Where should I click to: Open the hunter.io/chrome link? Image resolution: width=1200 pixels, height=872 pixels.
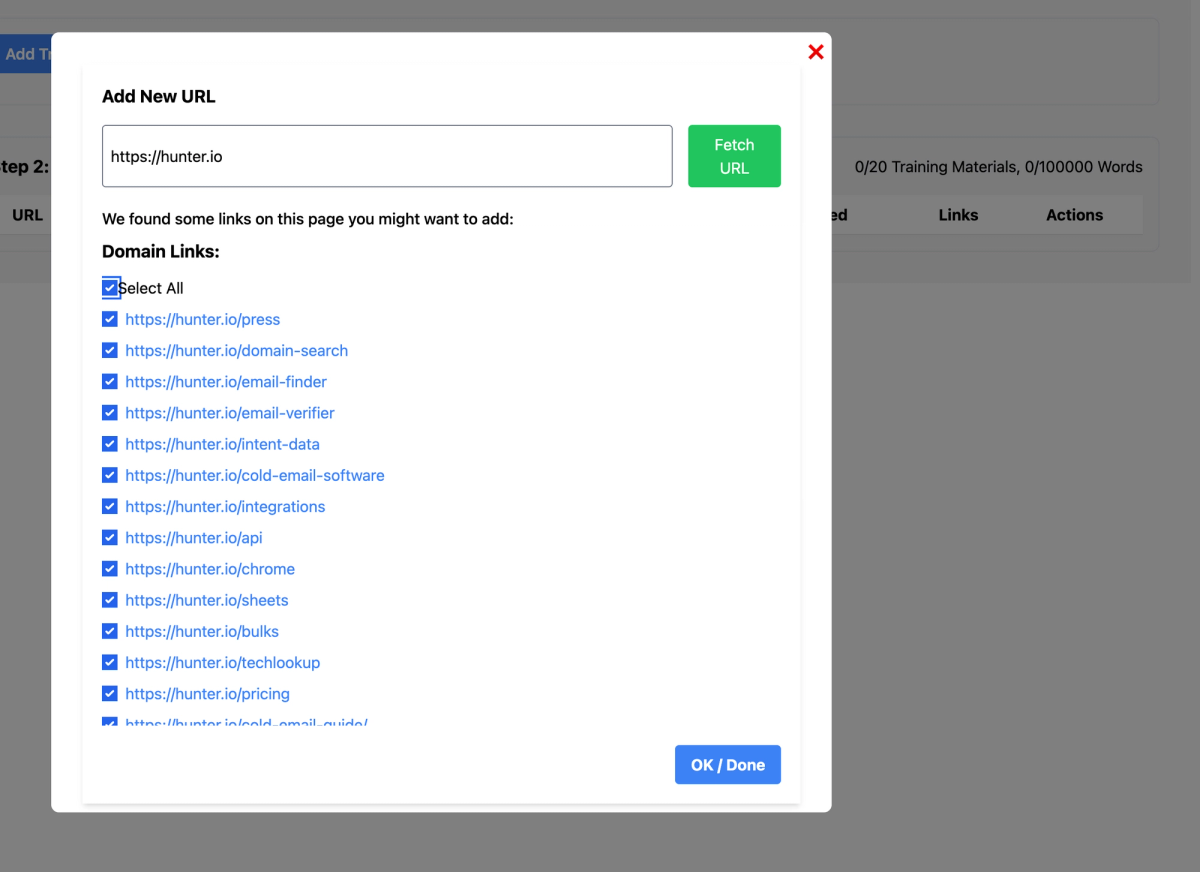tap(210, 569)
